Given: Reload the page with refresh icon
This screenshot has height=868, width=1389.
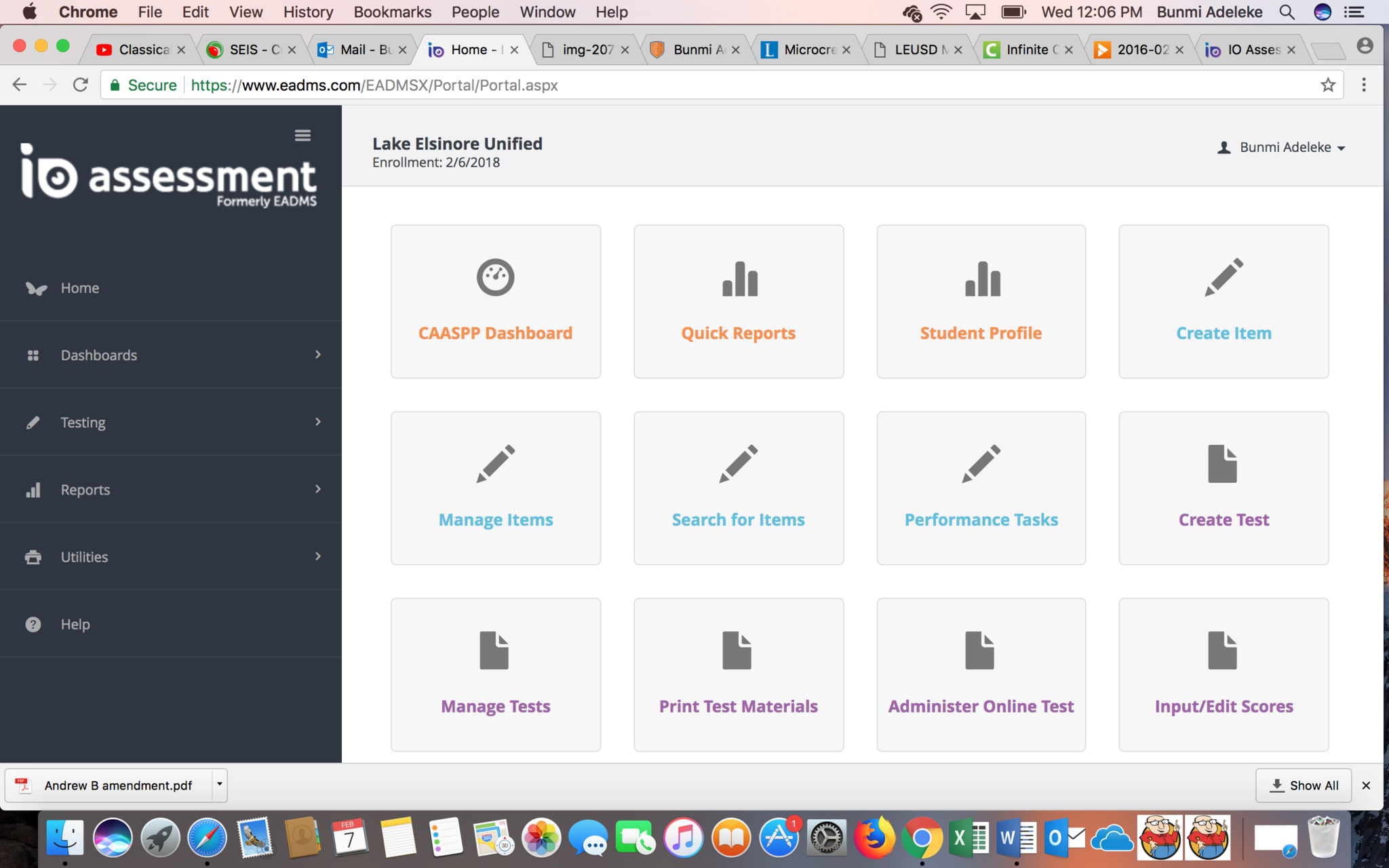Looking at the screenshot, I should click(x=81, y=85).
